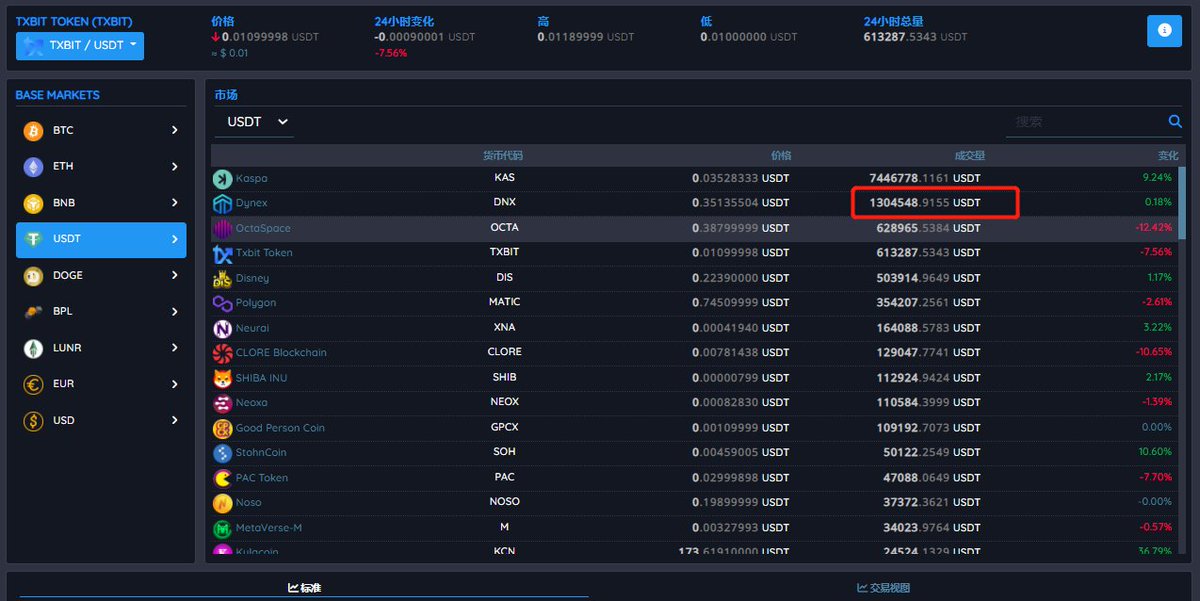Click the StohnCoin logo

coord(222,454)
